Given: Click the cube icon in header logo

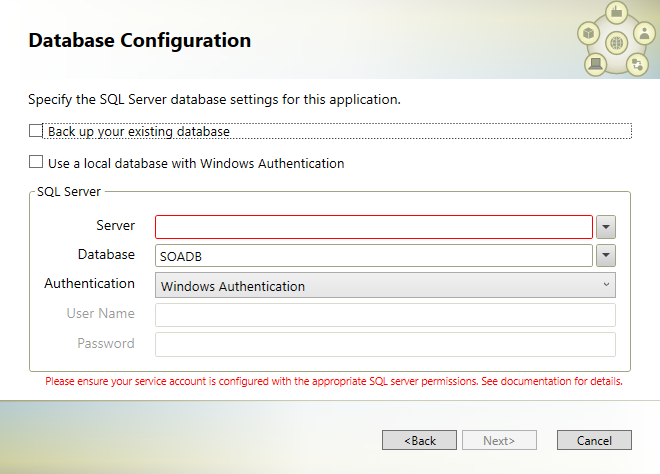Looking at the screenshot, I should (588, 33).
